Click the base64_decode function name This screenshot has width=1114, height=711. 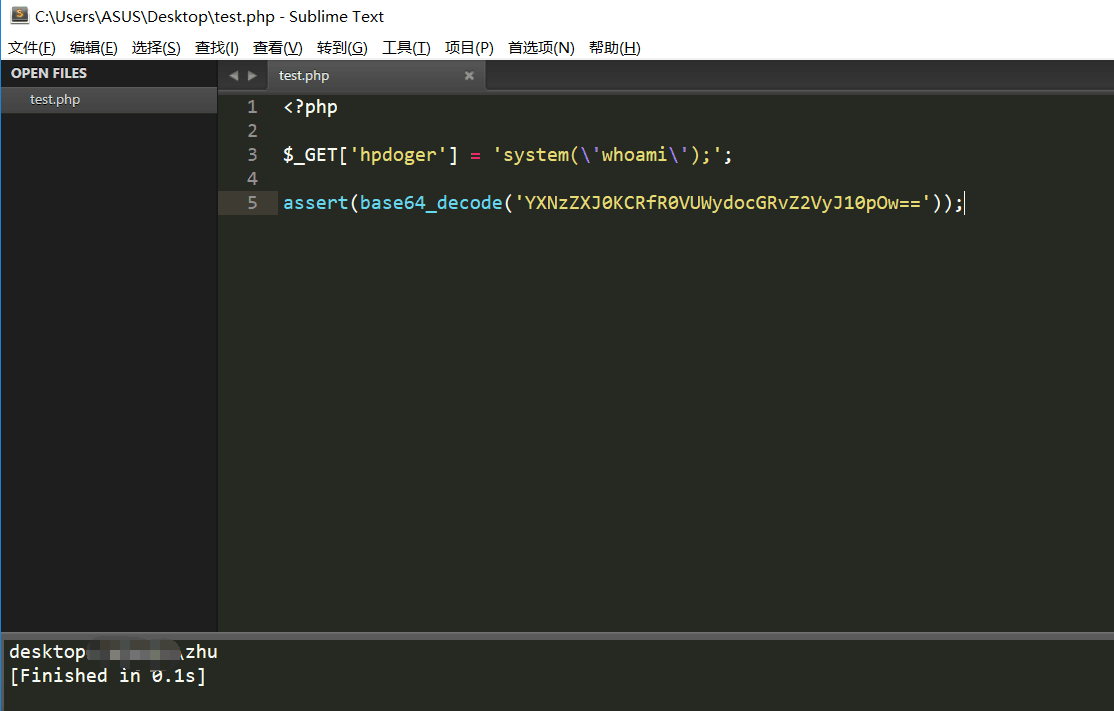click(x=431, y=203)
